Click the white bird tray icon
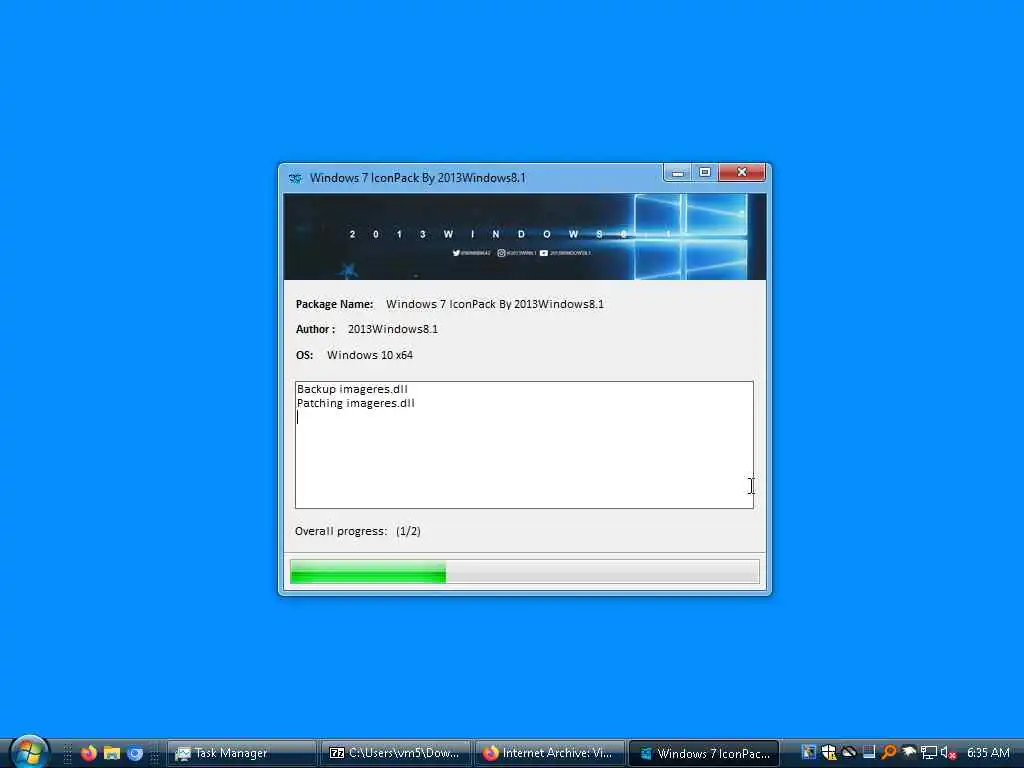Image resolution: width=1024 pixels, height=768 pixels. coord(908,752)
